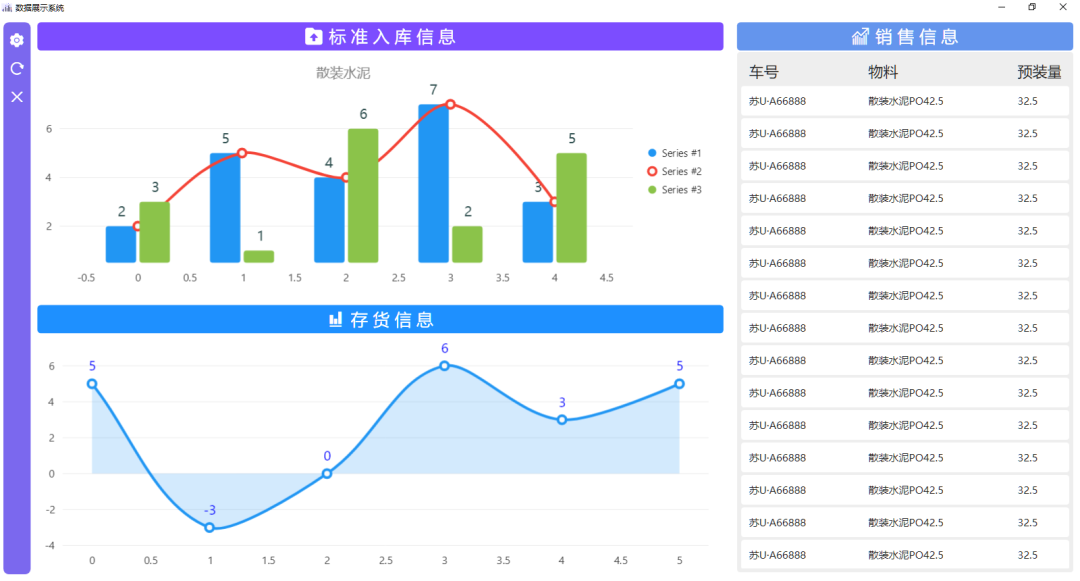Screen dimensions: 1080x581
Task: Click the 物料 column header
Action: point(883,72)
